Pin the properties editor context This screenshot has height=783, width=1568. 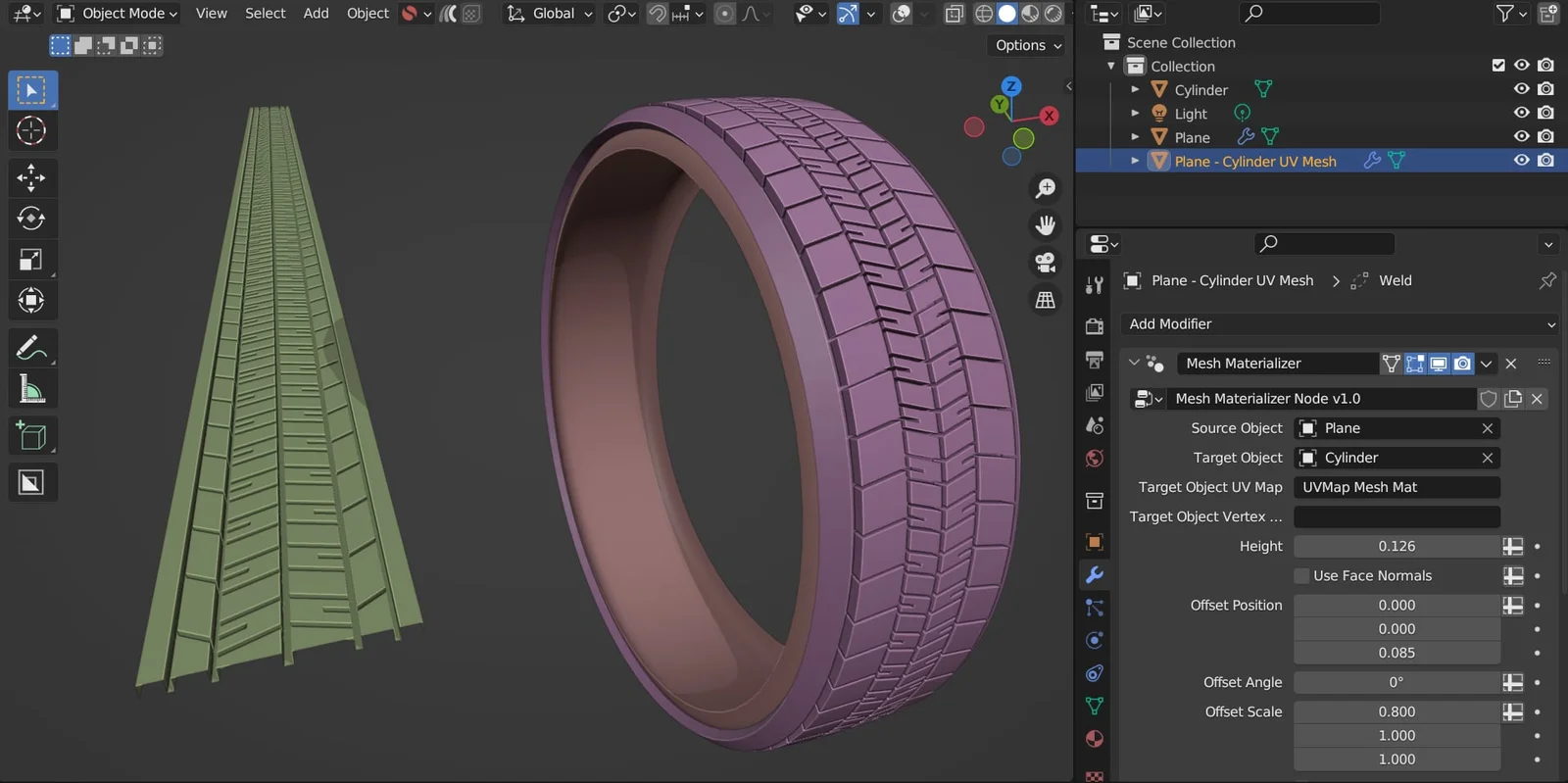click(1547, 281)
